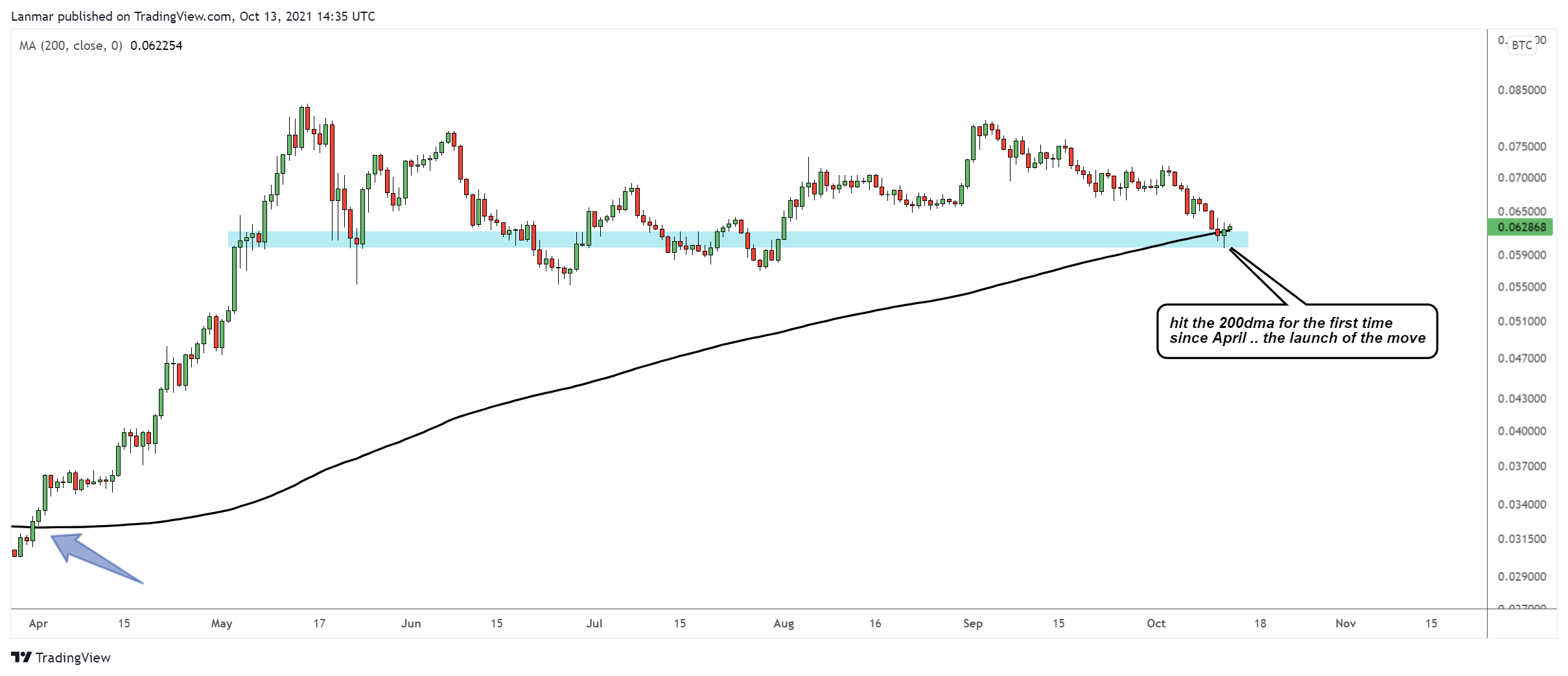Click the Aug label on time axis
Screen dimensions: 1568x676
click(x=784, y=624)
